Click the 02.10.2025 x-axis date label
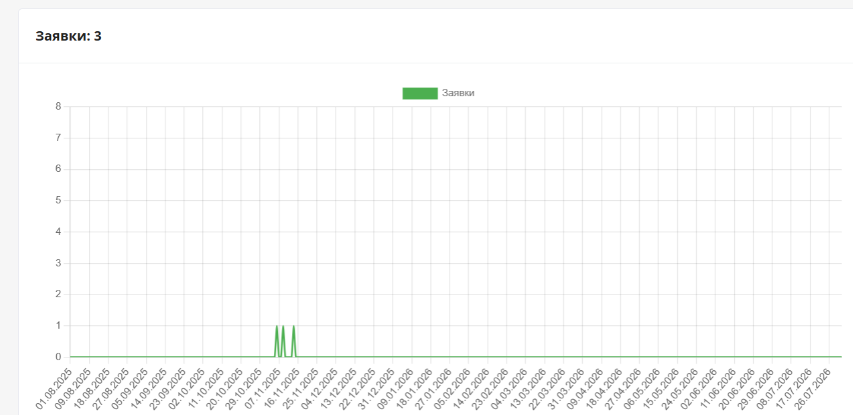 tap(185, 390)
